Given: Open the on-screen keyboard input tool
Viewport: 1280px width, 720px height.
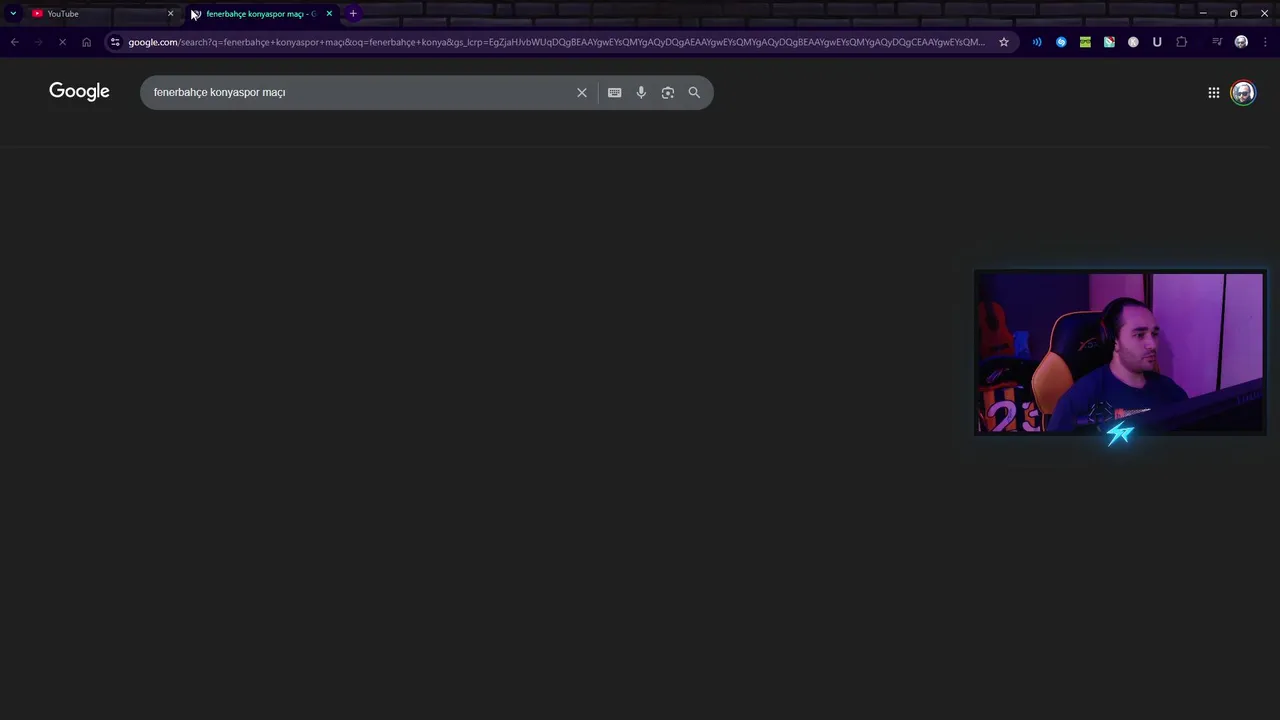Looking at the screenshot, I should [x=614, y=92].
